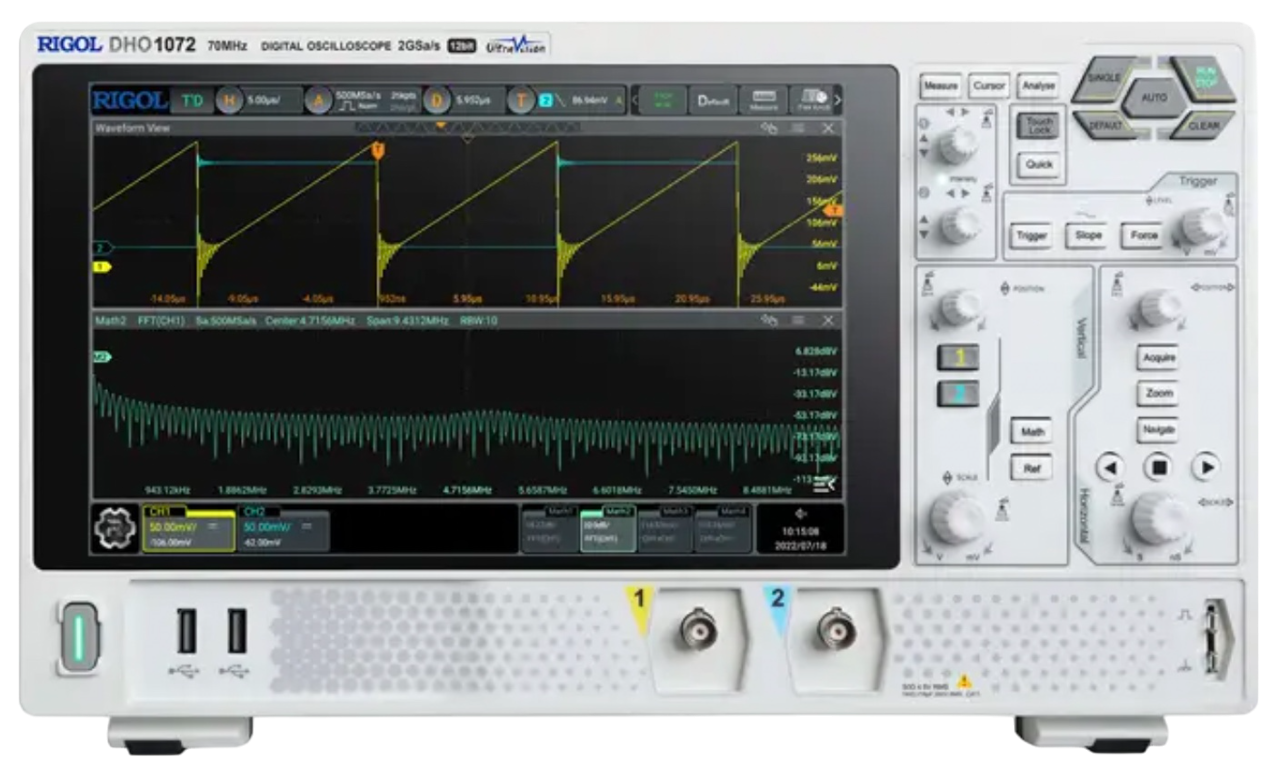
Task: Click the Cursor hardware key
Action: pyautogui.click(x=989, y=87)
